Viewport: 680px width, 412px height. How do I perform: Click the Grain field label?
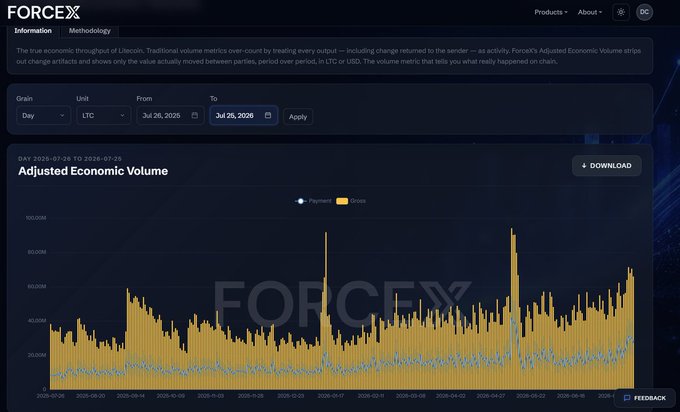[x=24, y=98]
